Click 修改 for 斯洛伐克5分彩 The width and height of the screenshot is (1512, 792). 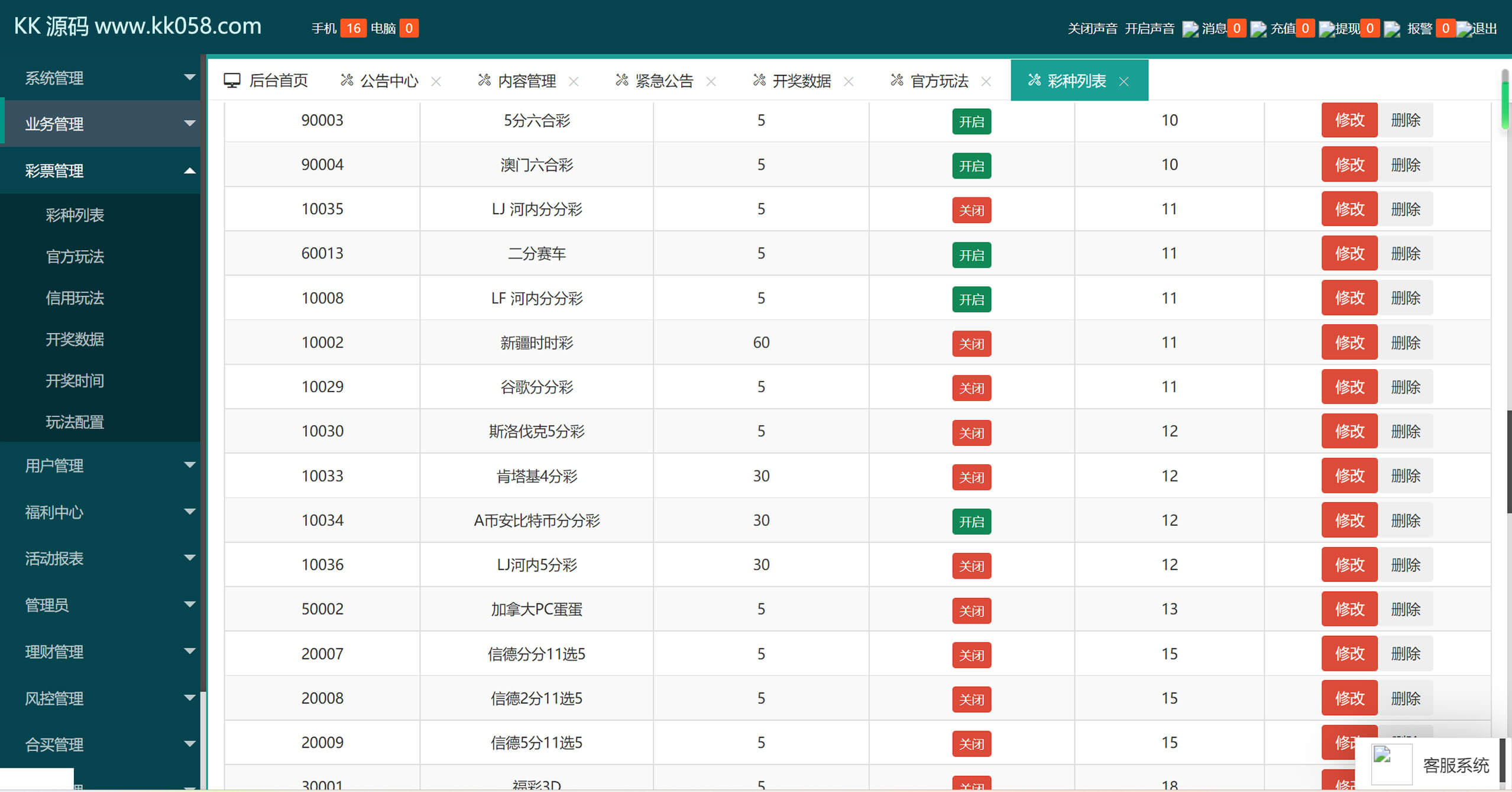click(1349, 431)
